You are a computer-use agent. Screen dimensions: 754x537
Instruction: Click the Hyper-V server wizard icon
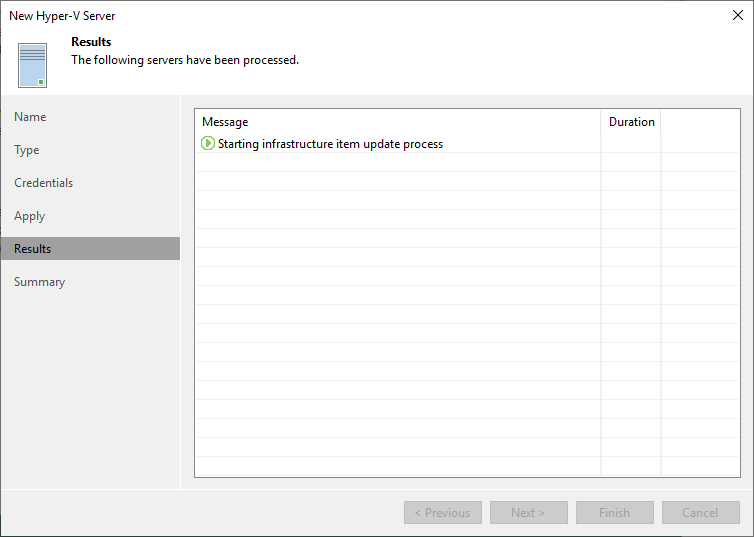click(x=32, y=65)
